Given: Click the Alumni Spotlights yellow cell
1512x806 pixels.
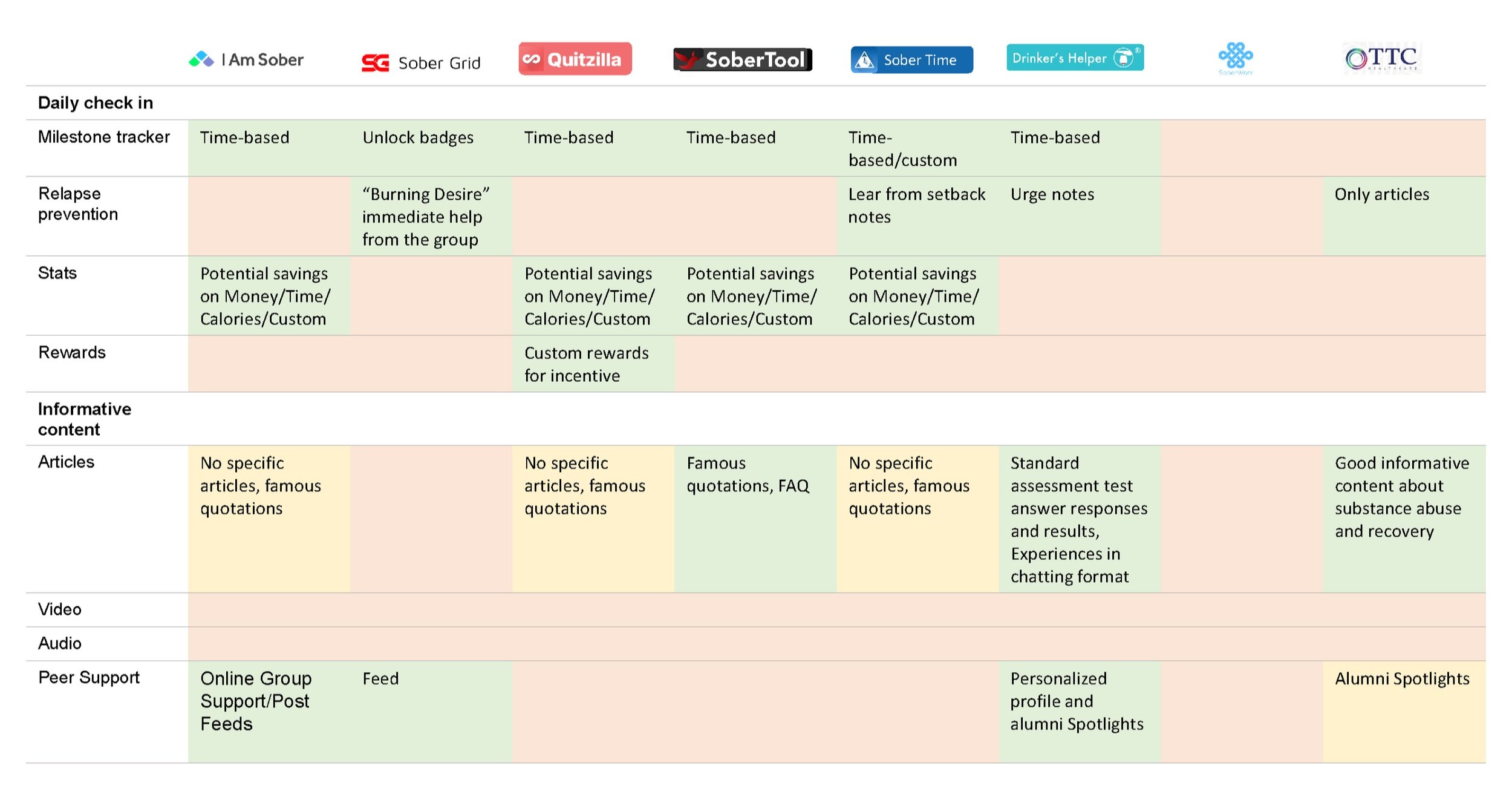Looking at the screenshot, I should pos(1404,712).
